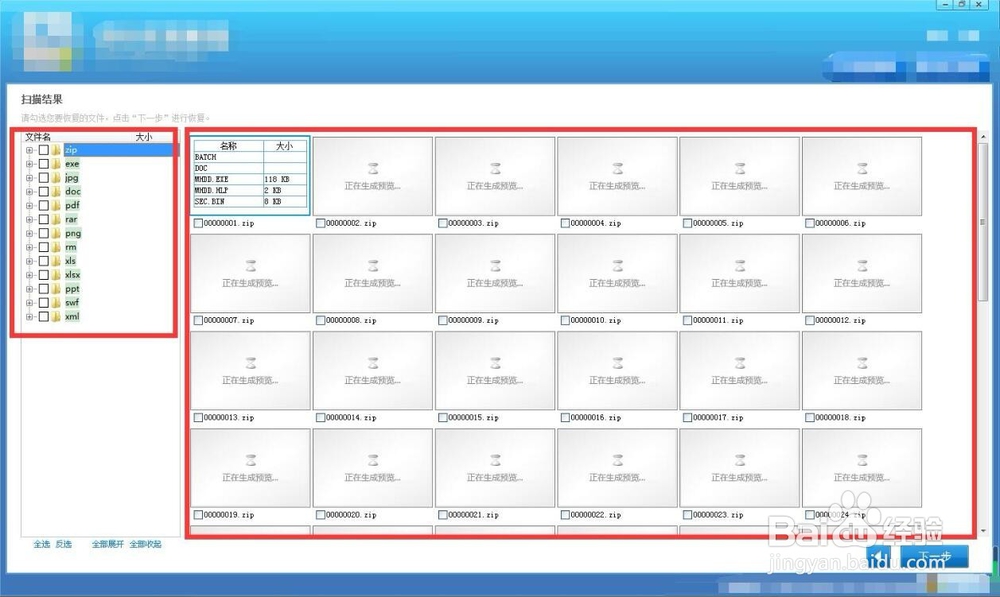Click the jpg folder icon in tree

(57, 178)
